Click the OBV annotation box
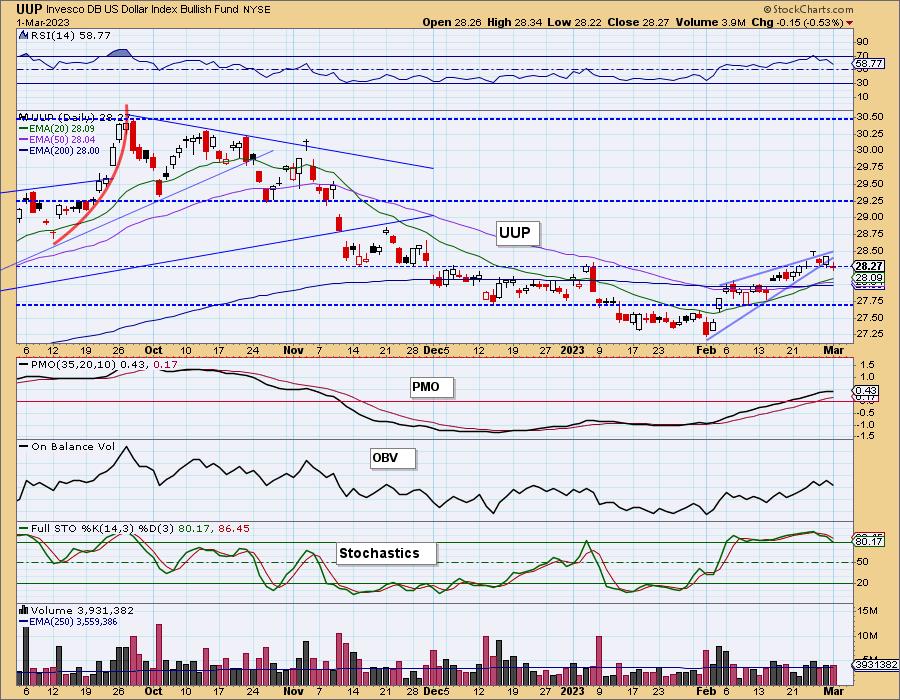Screen dimensions: 900x700 pos(393,458)
